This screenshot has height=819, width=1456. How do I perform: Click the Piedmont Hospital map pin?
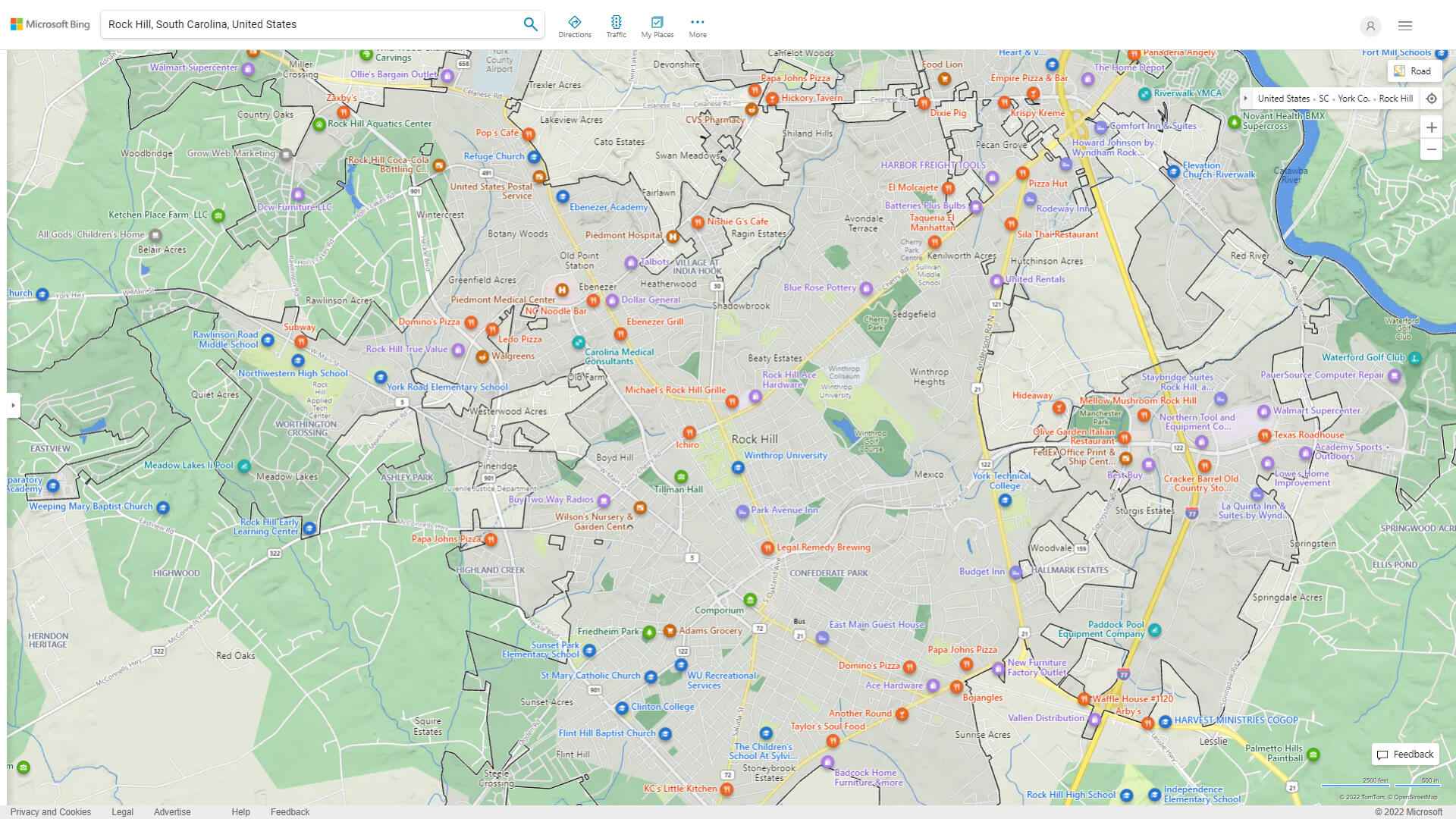click(x=672, y=236)
